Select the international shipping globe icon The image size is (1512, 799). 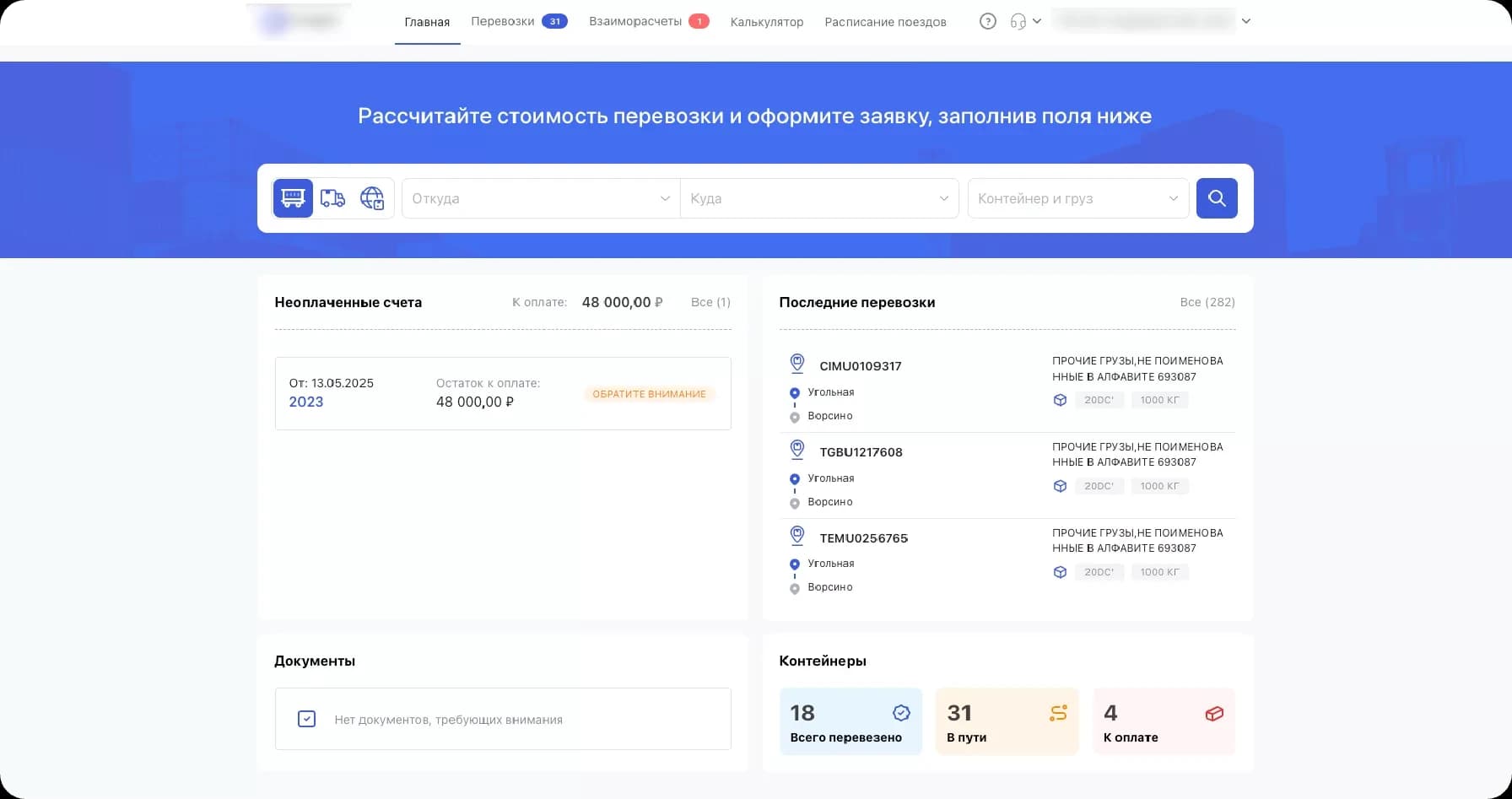(x=372, y=198)
